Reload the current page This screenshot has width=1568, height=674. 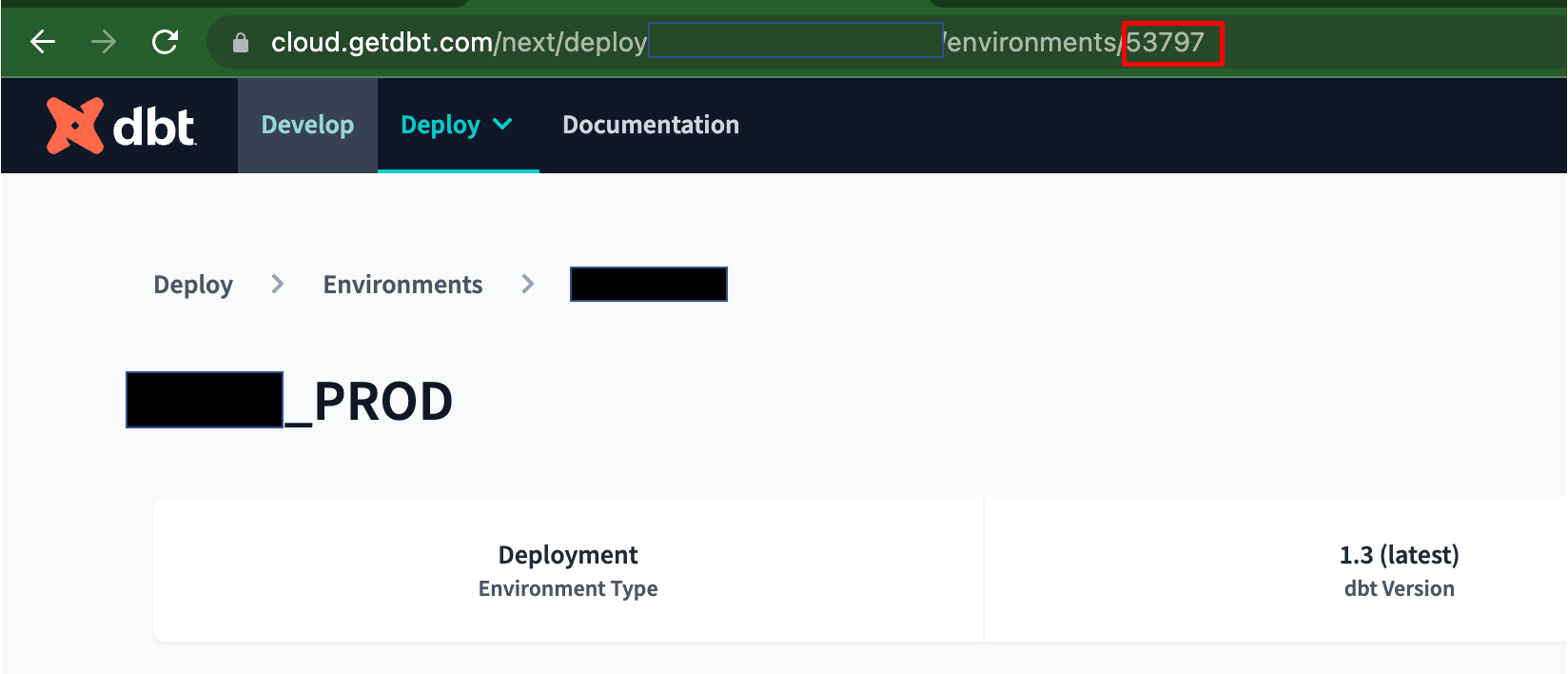tap(166, 42)
